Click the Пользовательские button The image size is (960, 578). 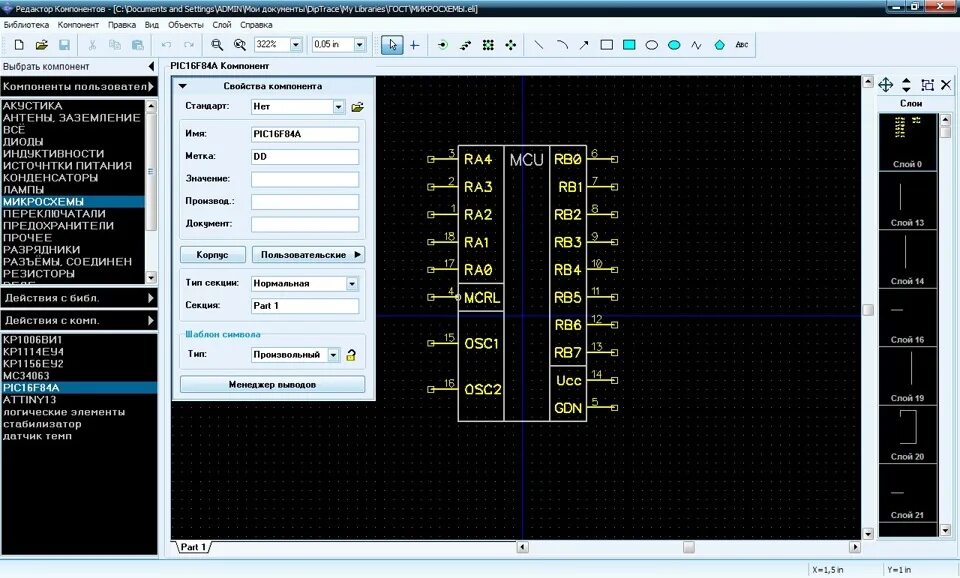click(x=309, y=255)
